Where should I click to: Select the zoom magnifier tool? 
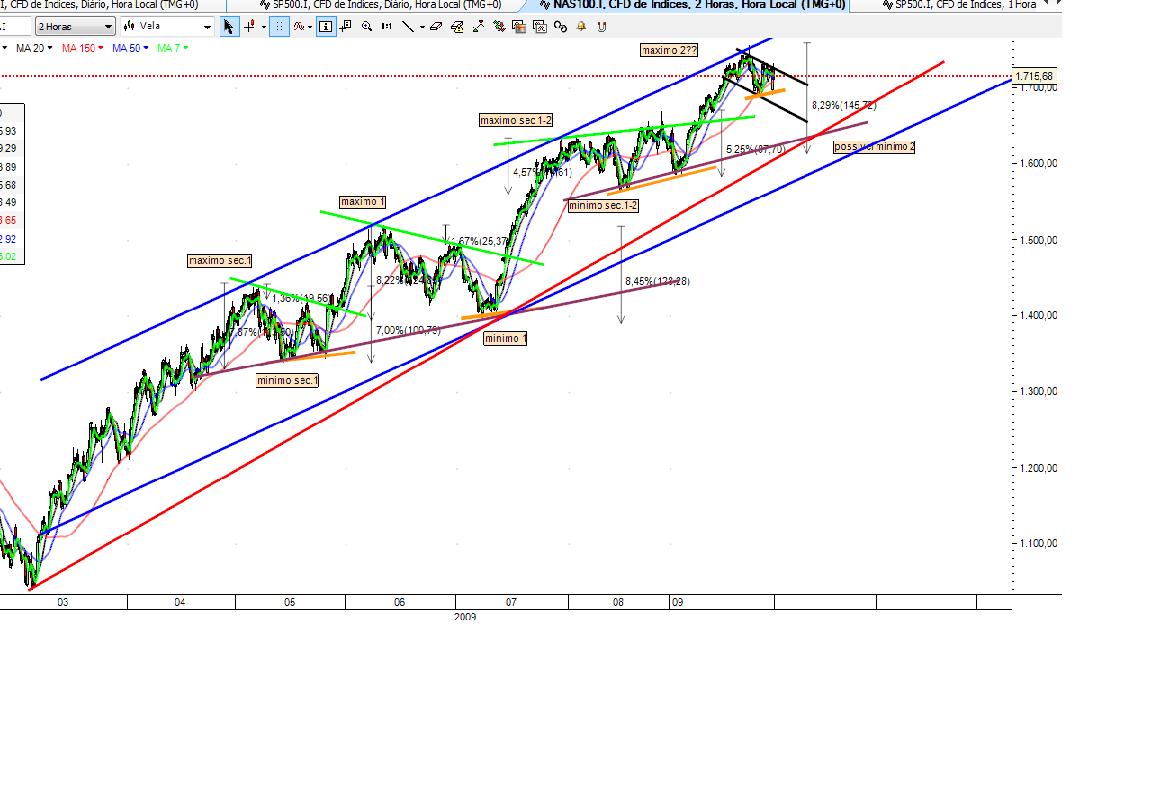367,26
